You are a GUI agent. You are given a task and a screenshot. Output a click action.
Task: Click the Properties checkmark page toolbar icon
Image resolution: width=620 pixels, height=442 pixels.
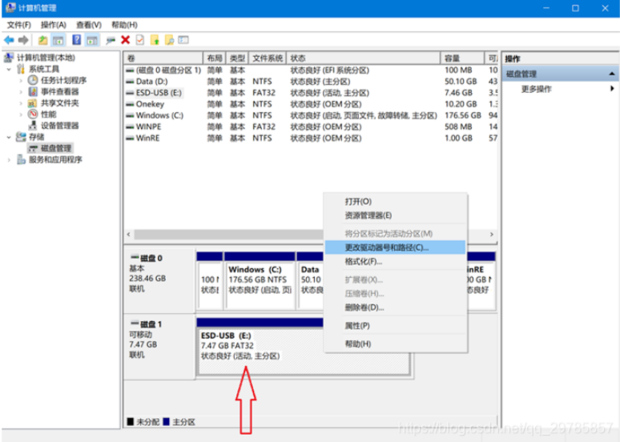pyautogui.click(x=140, y=40)
